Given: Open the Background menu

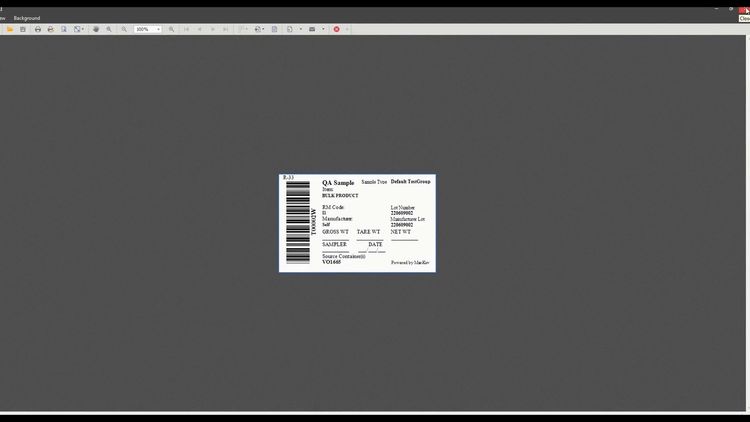Looking at the screenshot, I should (x=27, y=18).
